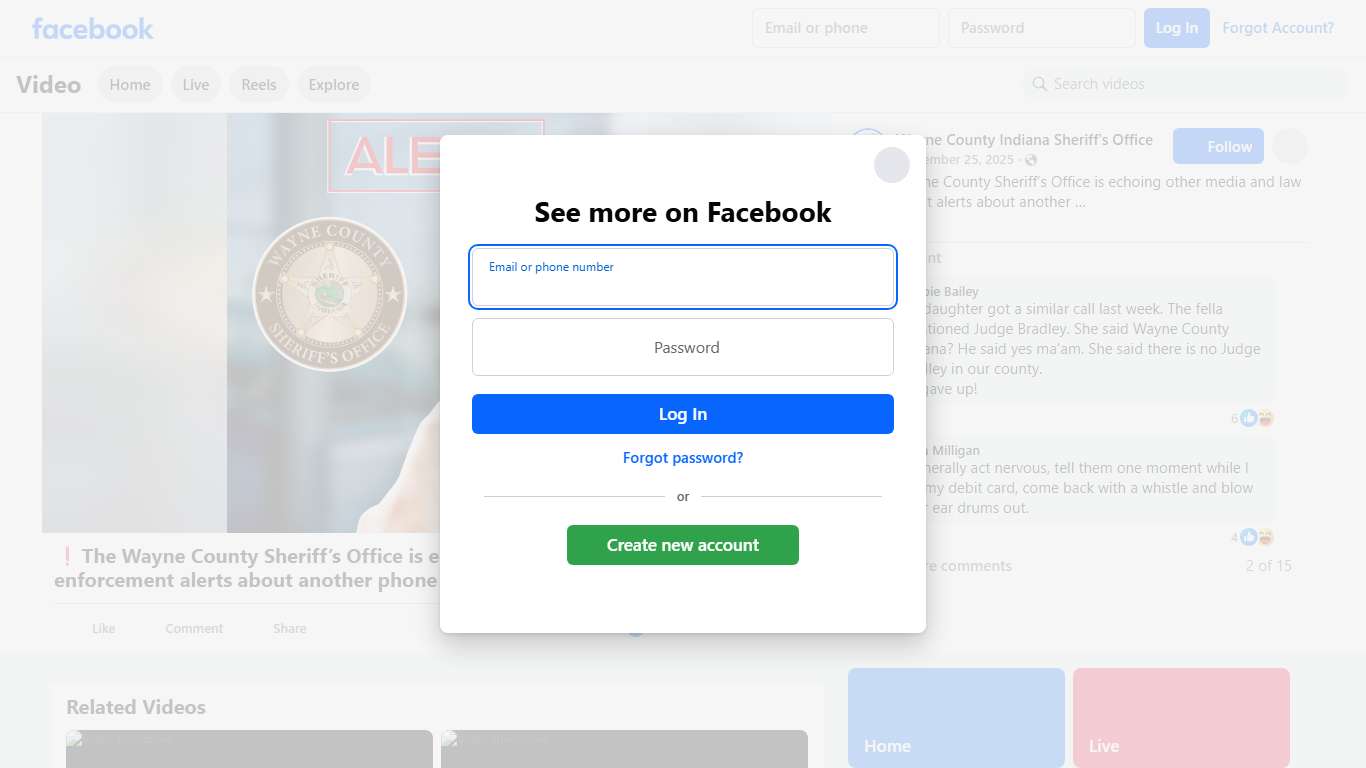Open the Explore tab
Screen dimensions: 1366x768
[x=334, y=84]
